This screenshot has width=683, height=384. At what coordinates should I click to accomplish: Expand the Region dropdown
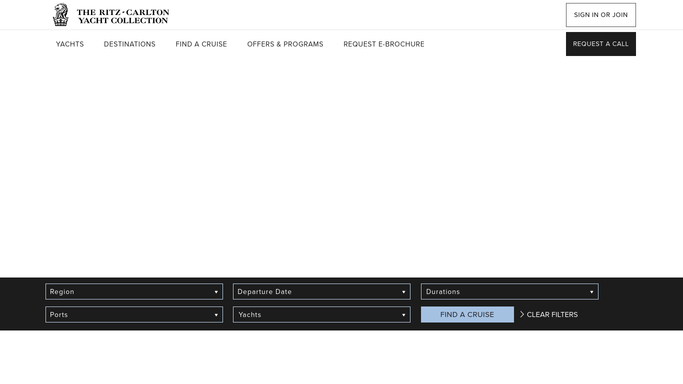click(134, 292)
